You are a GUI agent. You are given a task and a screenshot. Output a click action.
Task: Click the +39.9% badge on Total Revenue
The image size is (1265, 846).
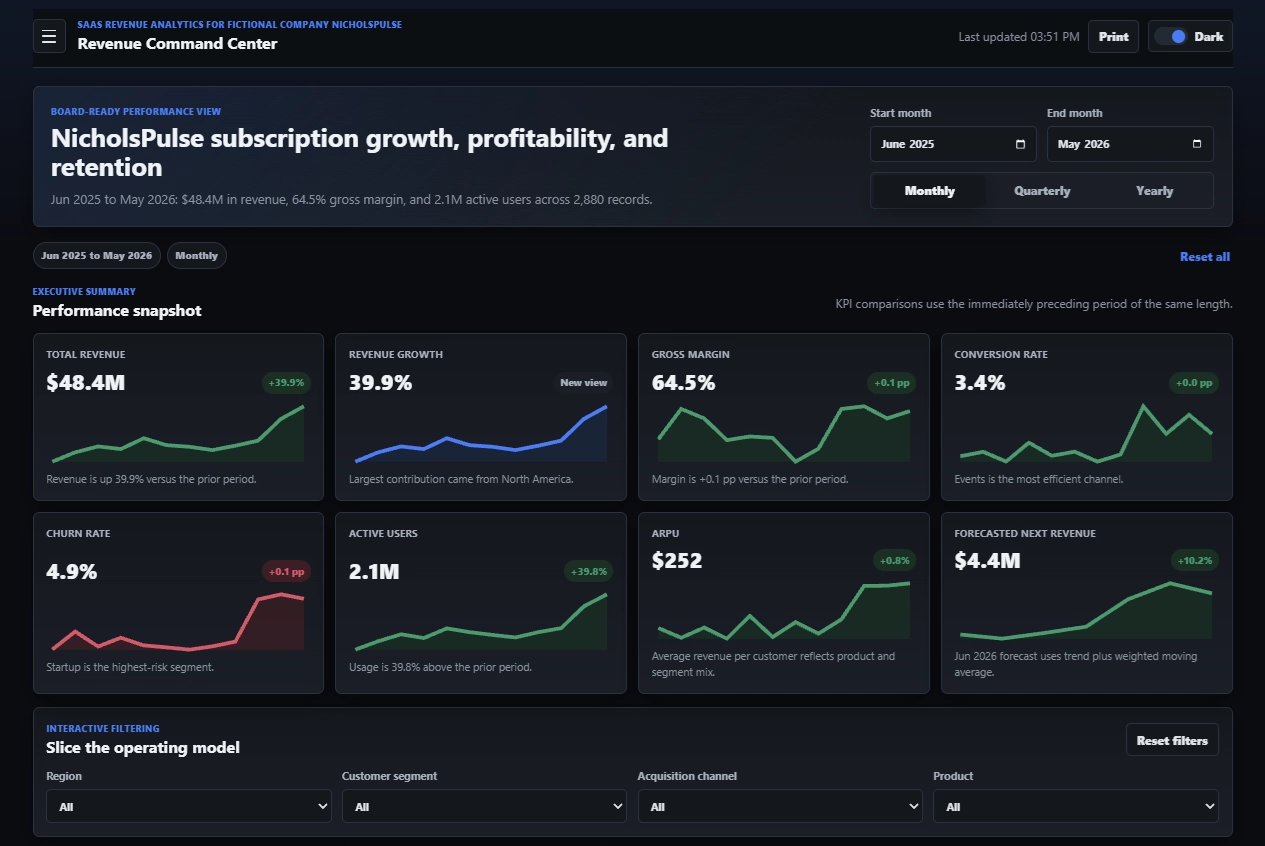286,382
